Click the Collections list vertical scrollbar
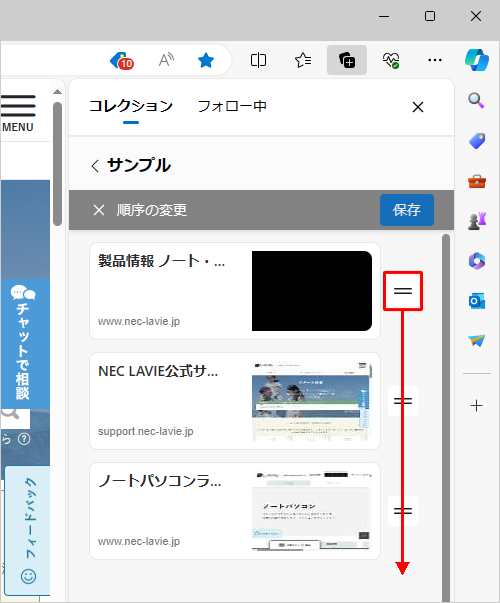500x603 pixels. click(x=446, y=417)
